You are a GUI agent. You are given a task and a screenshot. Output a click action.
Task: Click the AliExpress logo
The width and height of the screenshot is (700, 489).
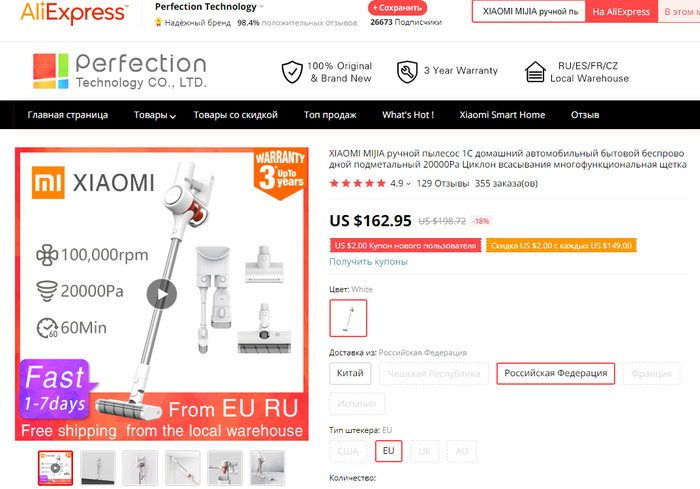(x=74, y=13)
